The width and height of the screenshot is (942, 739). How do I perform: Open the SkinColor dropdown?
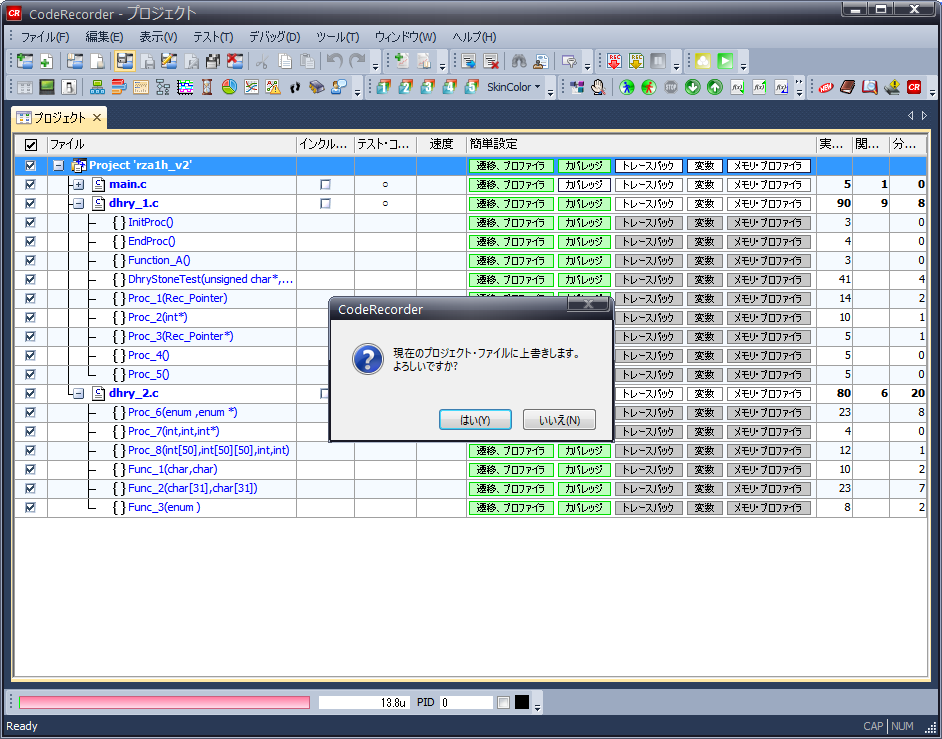tap(513, 87)
